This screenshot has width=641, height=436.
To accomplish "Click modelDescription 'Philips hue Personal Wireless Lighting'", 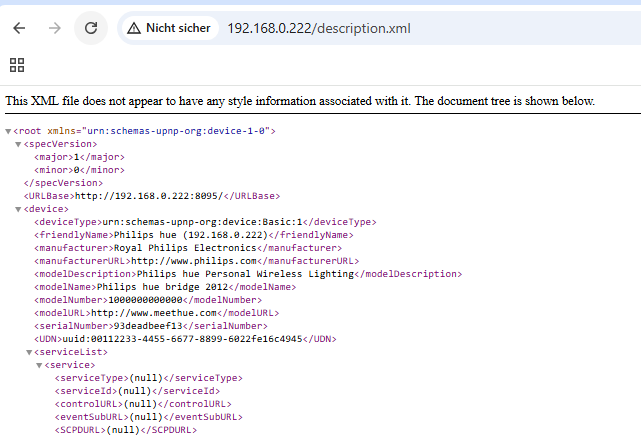I will (x=245, y=274).
